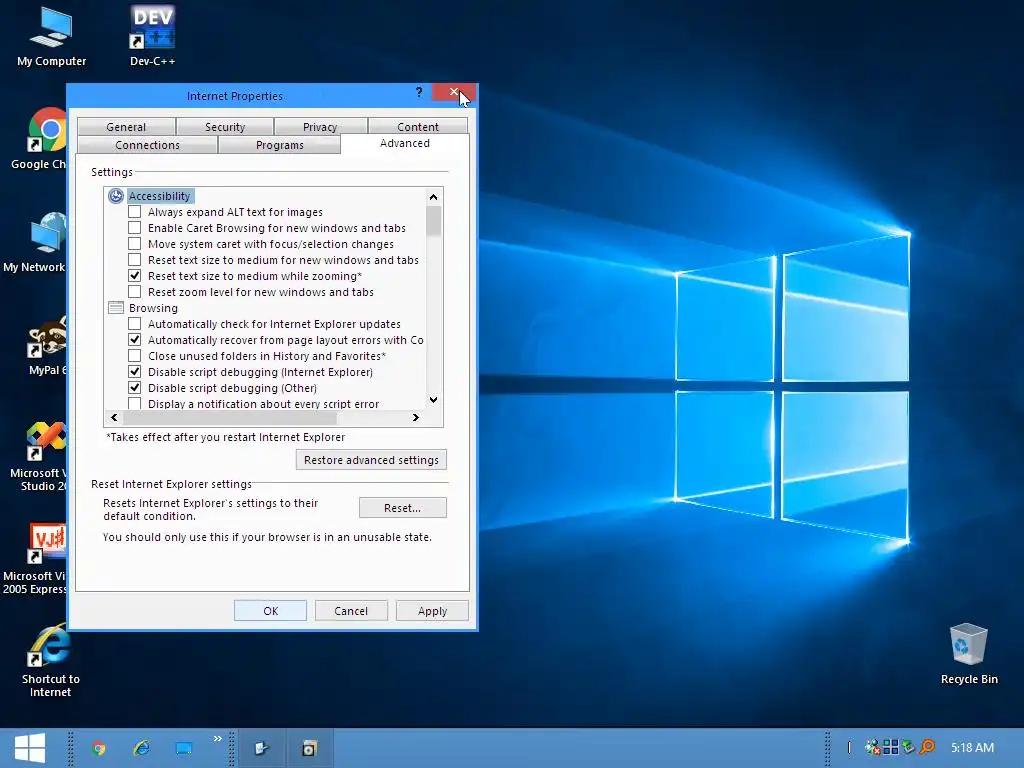Click settings list scroll down arrow
Viewport: 1024px width, 768px height.
click(434, 400)
